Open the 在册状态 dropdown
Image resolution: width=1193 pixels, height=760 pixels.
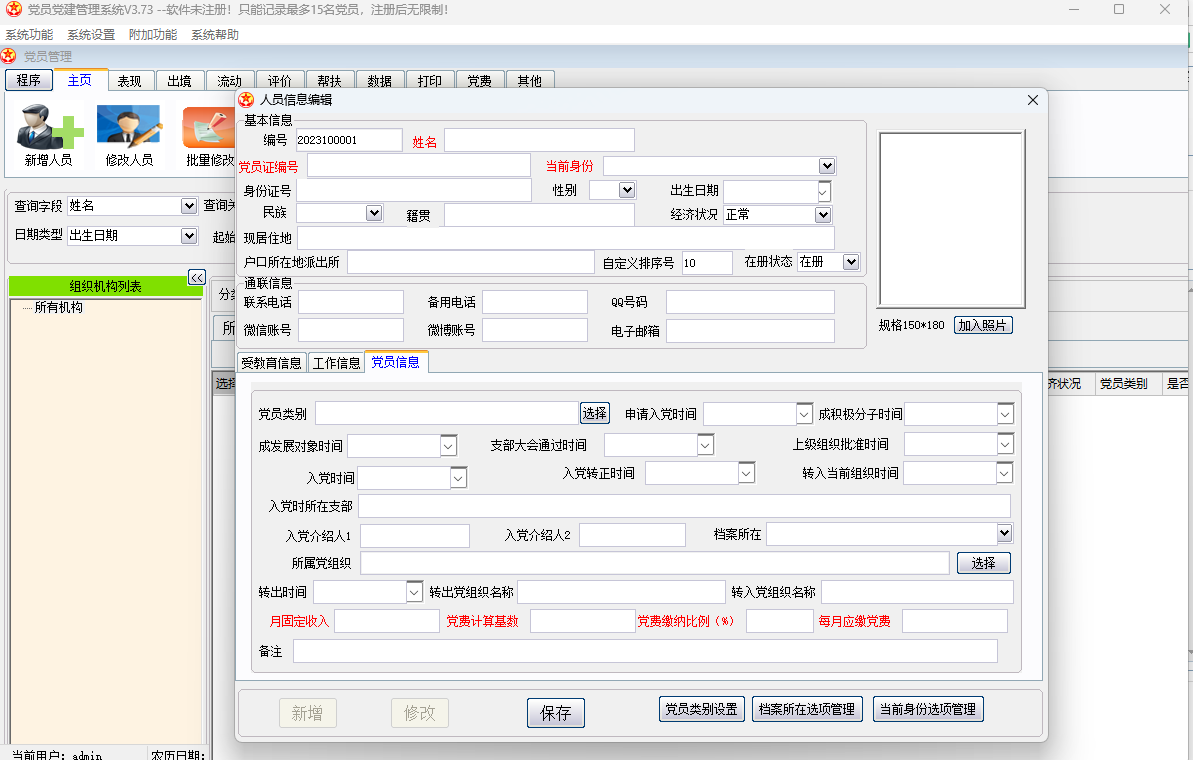851,262
